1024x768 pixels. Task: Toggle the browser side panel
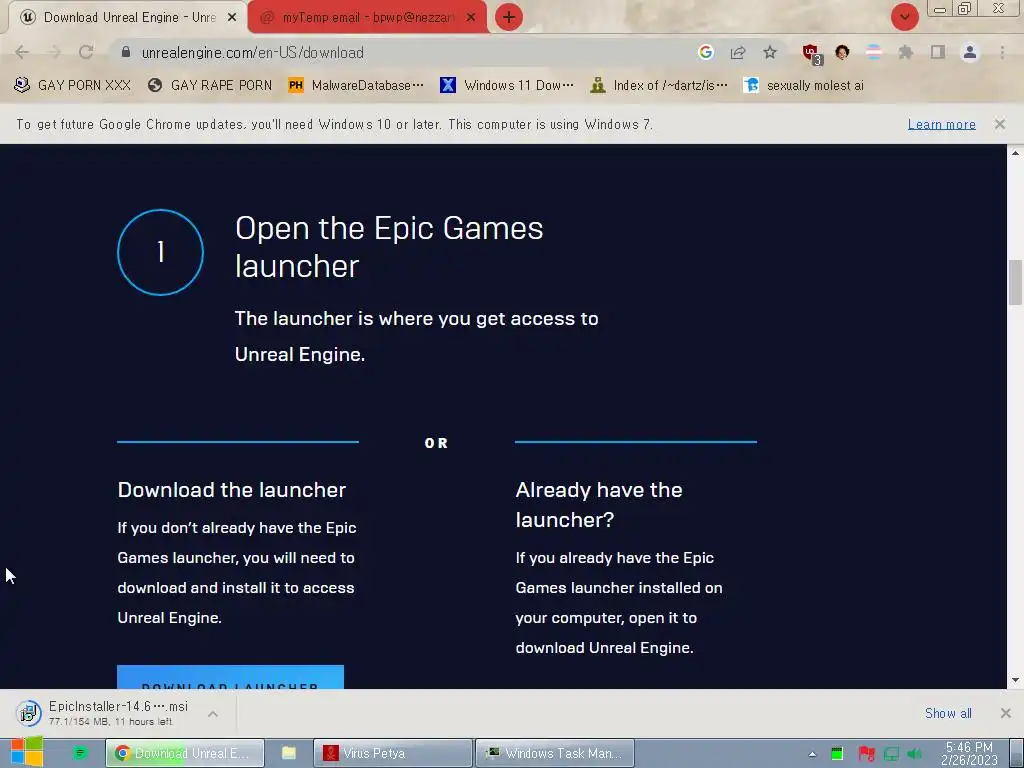[x=938, y=52]
